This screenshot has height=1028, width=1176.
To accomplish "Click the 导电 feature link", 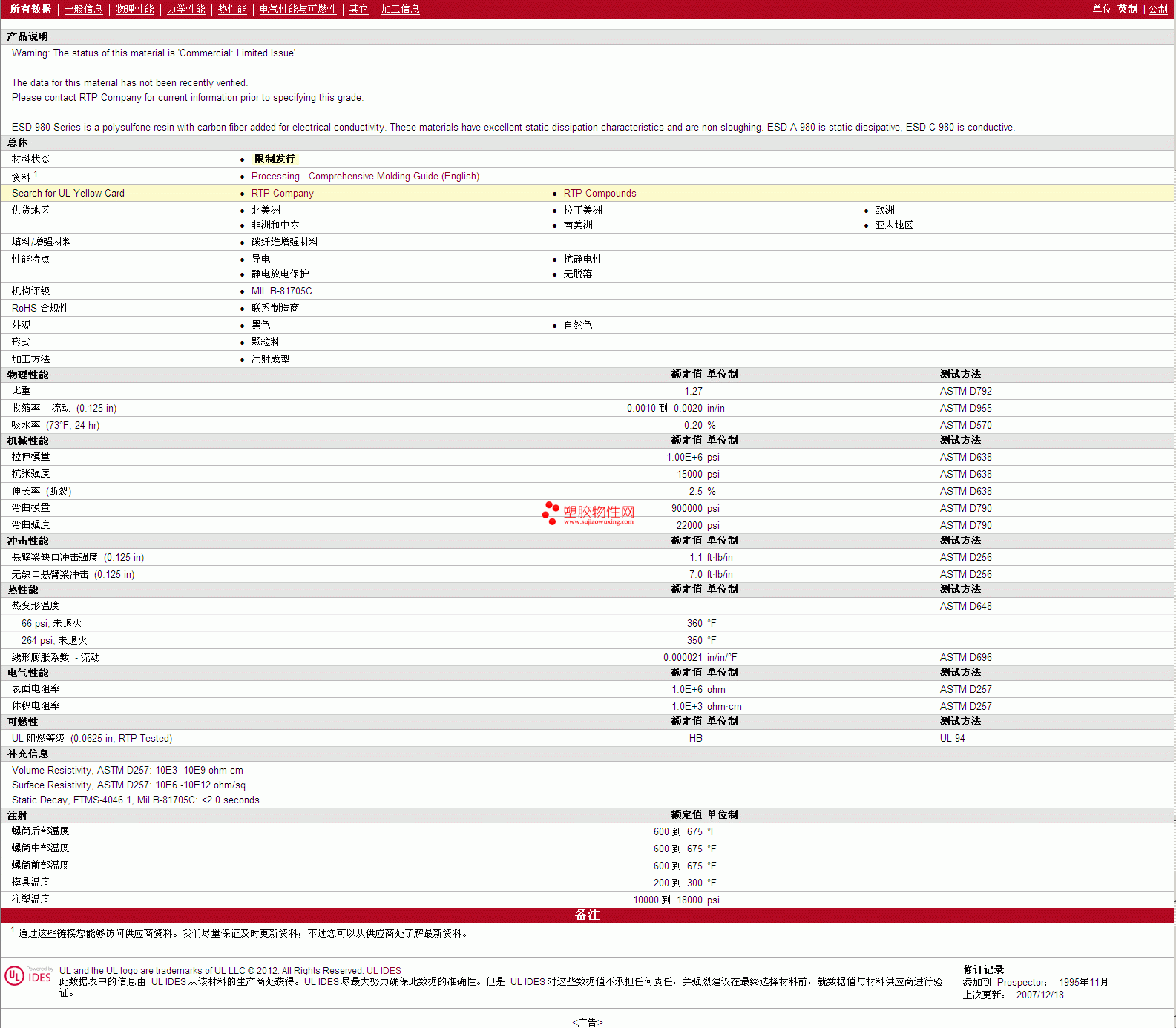I will pyautogui.click(x=261, y=259).
